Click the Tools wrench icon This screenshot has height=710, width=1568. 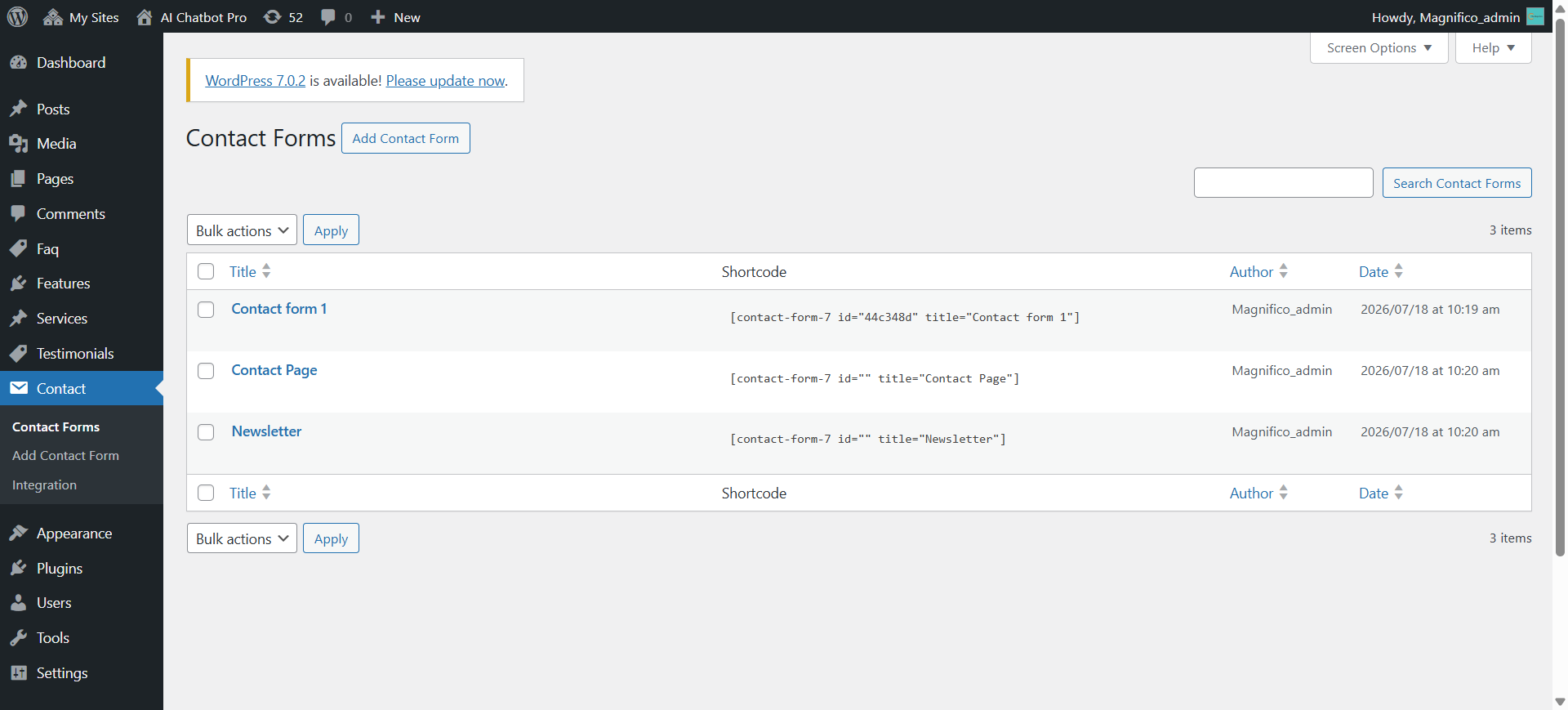19,638
